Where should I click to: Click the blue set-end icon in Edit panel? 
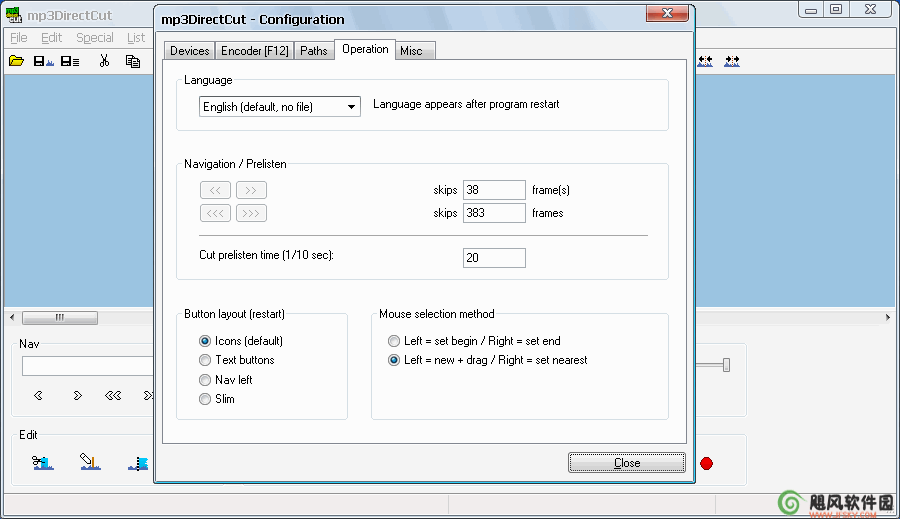pos(138,463)
